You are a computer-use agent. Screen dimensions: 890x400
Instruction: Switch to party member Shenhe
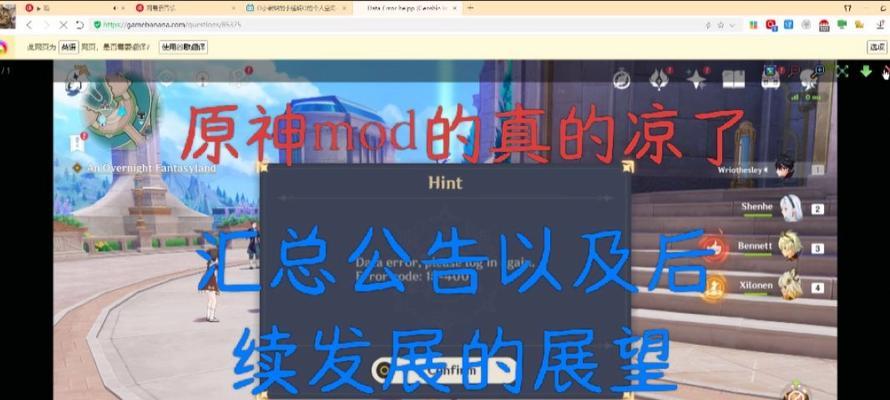click(x=782, y=208)
